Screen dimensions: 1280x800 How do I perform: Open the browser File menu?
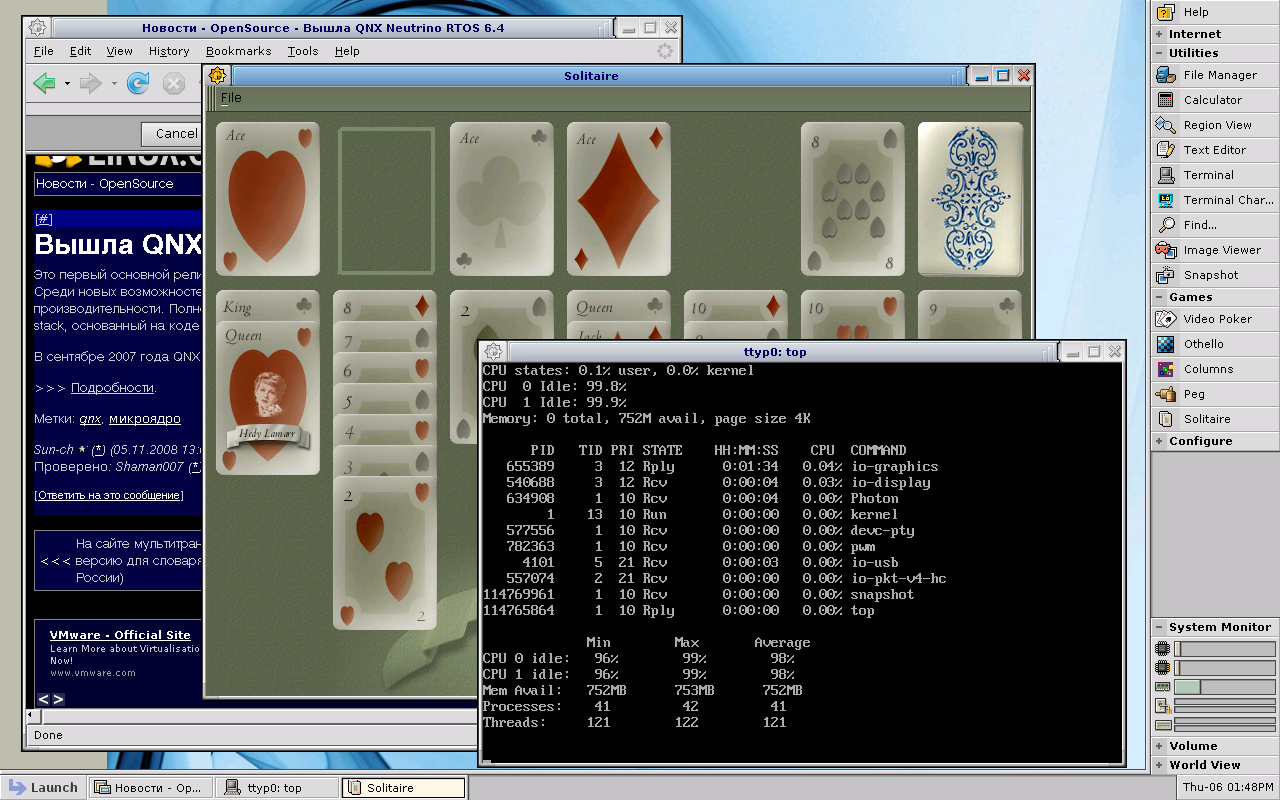coord(44,51)
